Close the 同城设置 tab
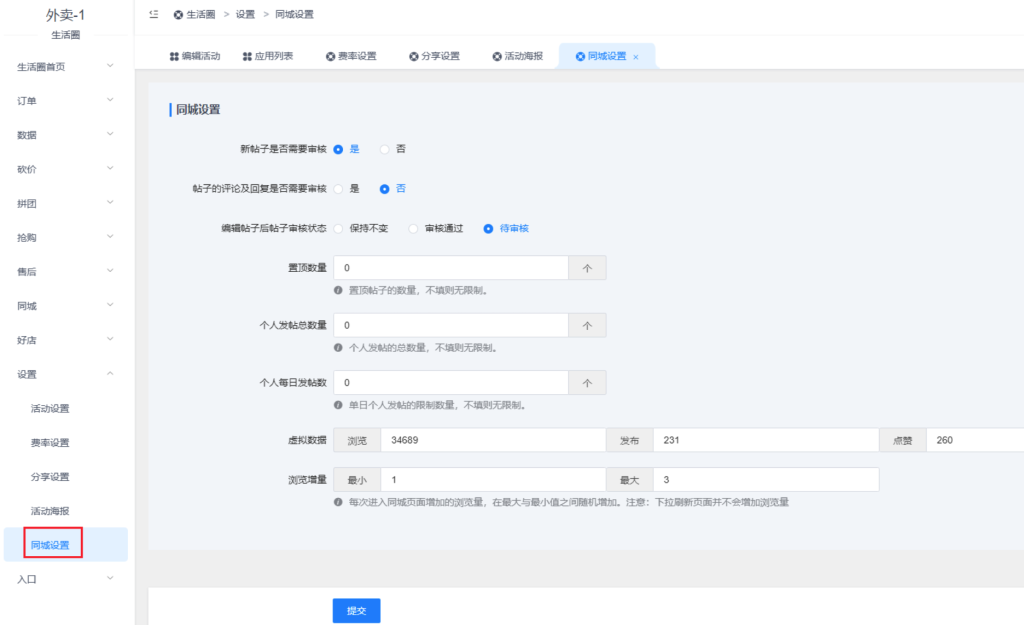Screen dimensions: 1024x625 pyautogui.click(x=636, y=57)
